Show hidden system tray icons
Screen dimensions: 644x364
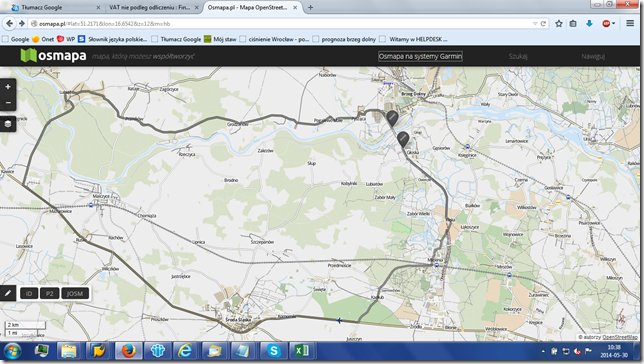[x=543, y=352]
